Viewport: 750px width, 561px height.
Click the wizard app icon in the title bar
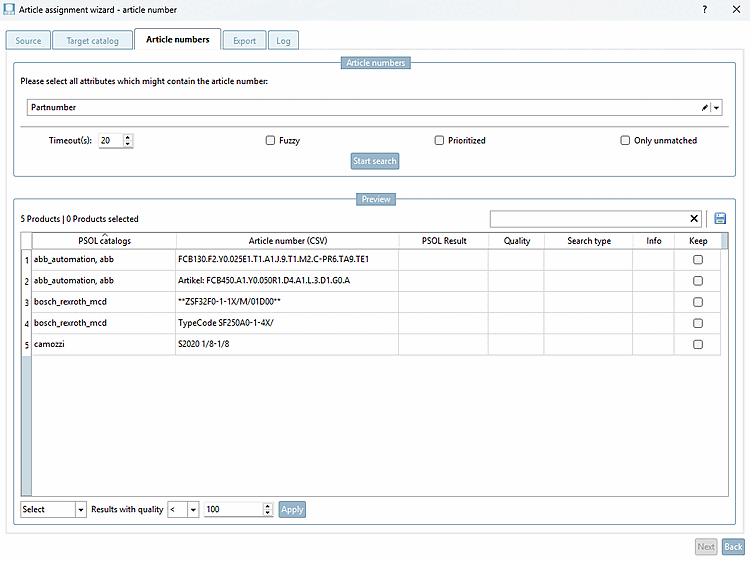pyautogui.click(x=9, y=9)
